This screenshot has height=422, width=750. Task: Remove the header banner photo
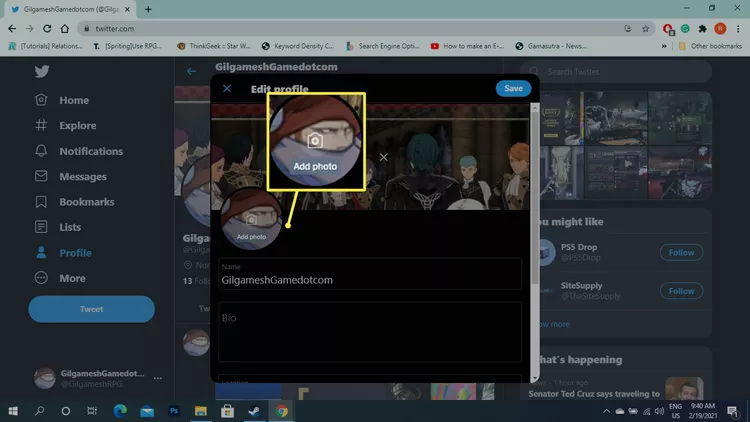[x=384, y=157]
